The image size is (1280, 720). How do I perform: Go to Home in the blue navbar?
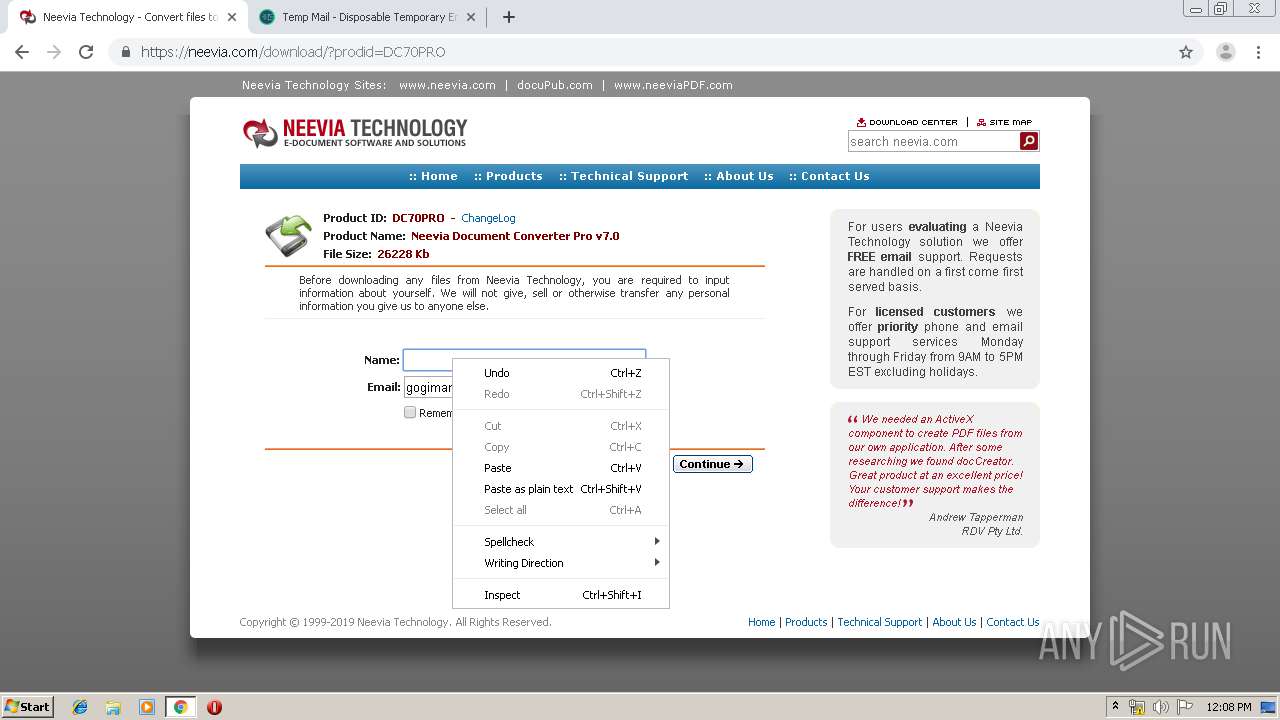click(433, 176)
